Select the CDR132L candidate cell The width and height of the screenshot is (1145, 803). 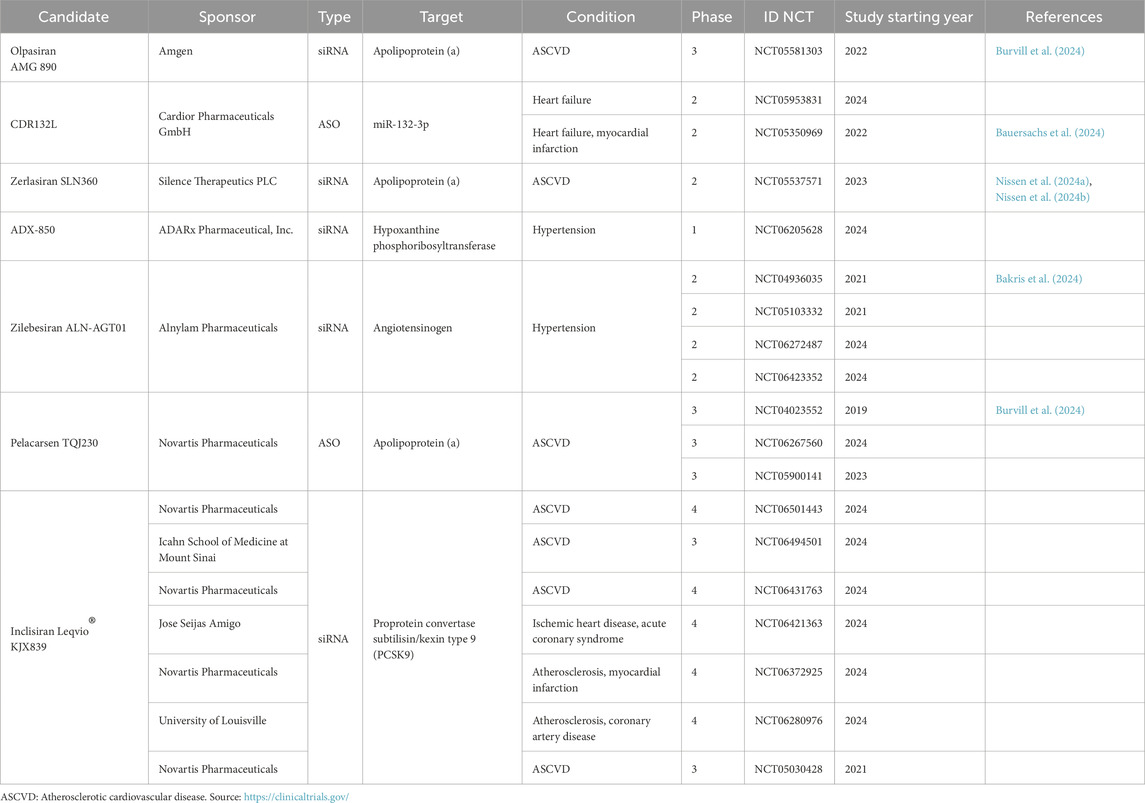click(x=74, y=124)
